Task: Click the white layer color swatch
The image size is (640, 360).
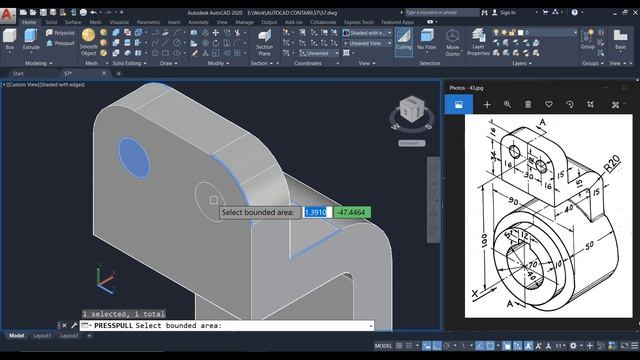Action: tap(520, 32)
